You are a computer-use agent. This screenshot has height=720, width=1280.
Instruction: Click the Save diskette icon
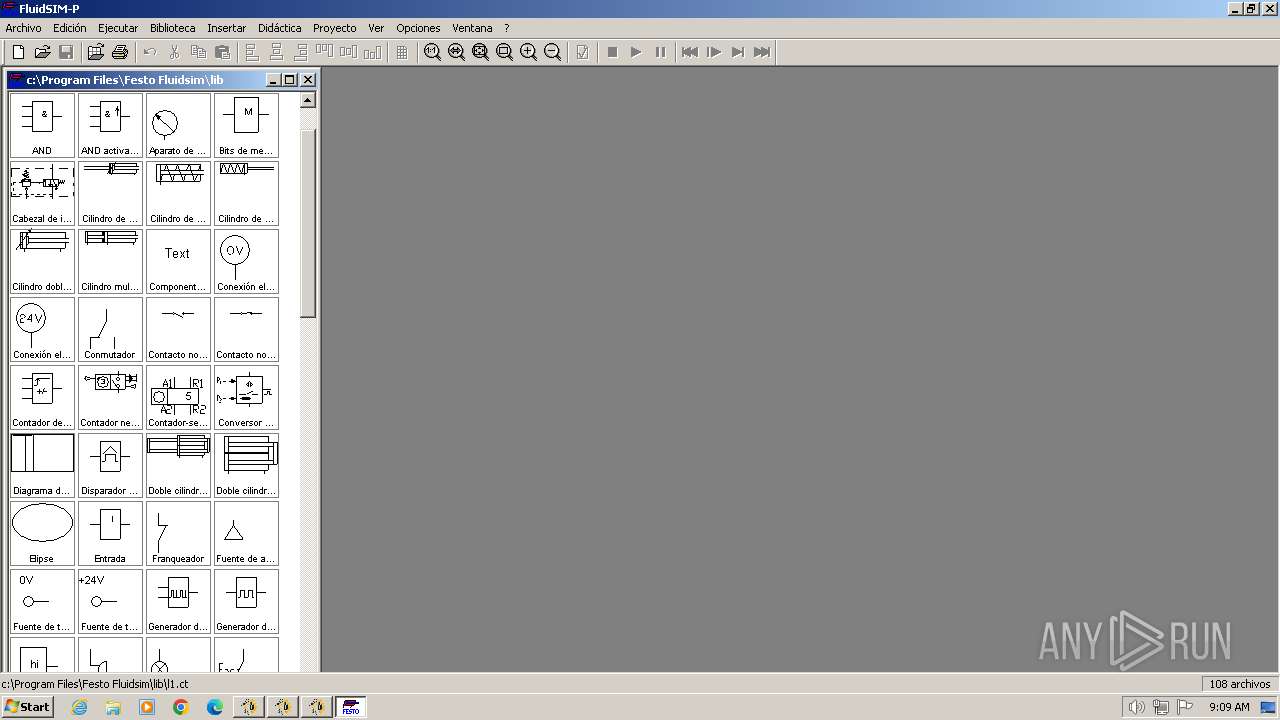pos(66,52)
